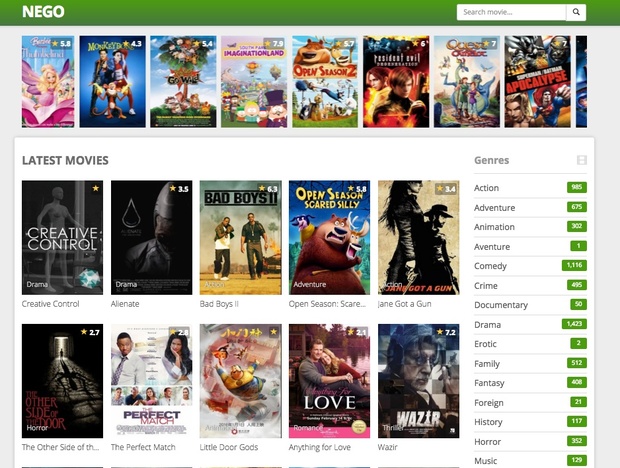Focus the Search movie input field
The width and height of the screenshot is (620, 468).
tap(511, 12)
